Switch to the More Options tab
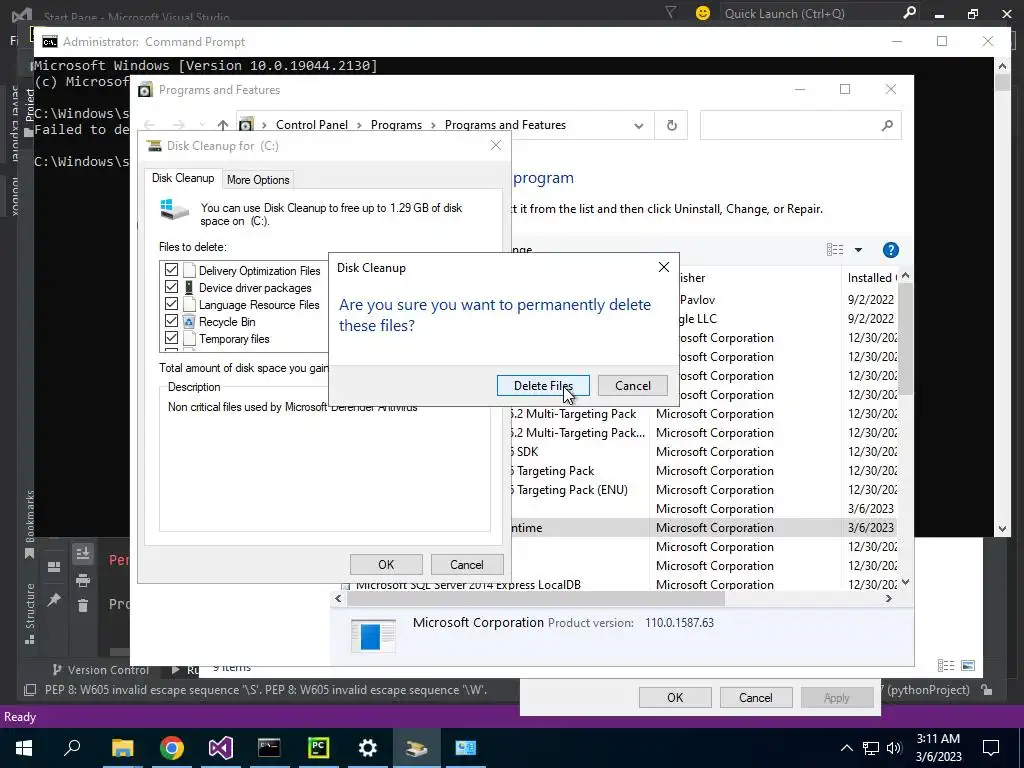The image size is (1024, 768). coord(258,180)
